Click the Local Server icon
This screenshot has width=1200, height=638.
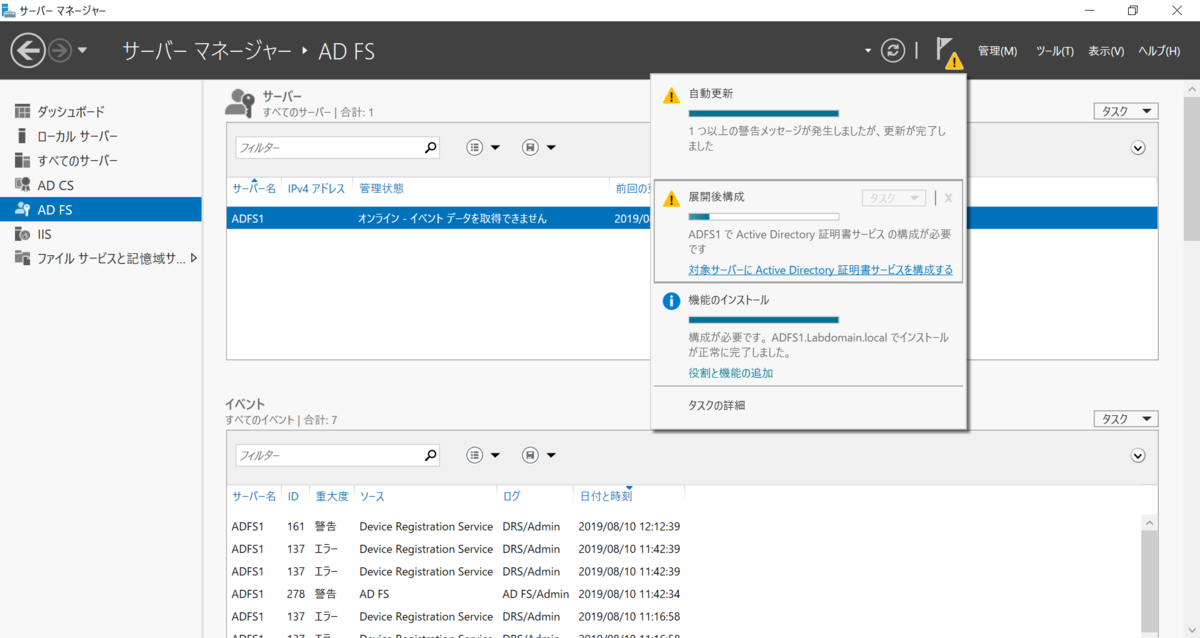pyautogui.click(x=22, y=136)
